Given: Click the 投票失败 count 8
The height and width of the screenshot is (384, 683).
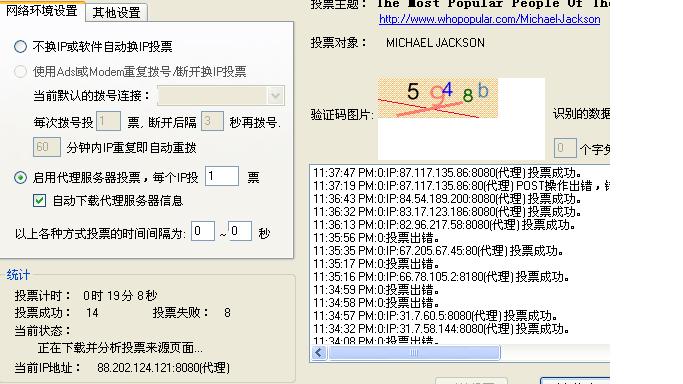Looking at the screenshot, I should point(227,313).
